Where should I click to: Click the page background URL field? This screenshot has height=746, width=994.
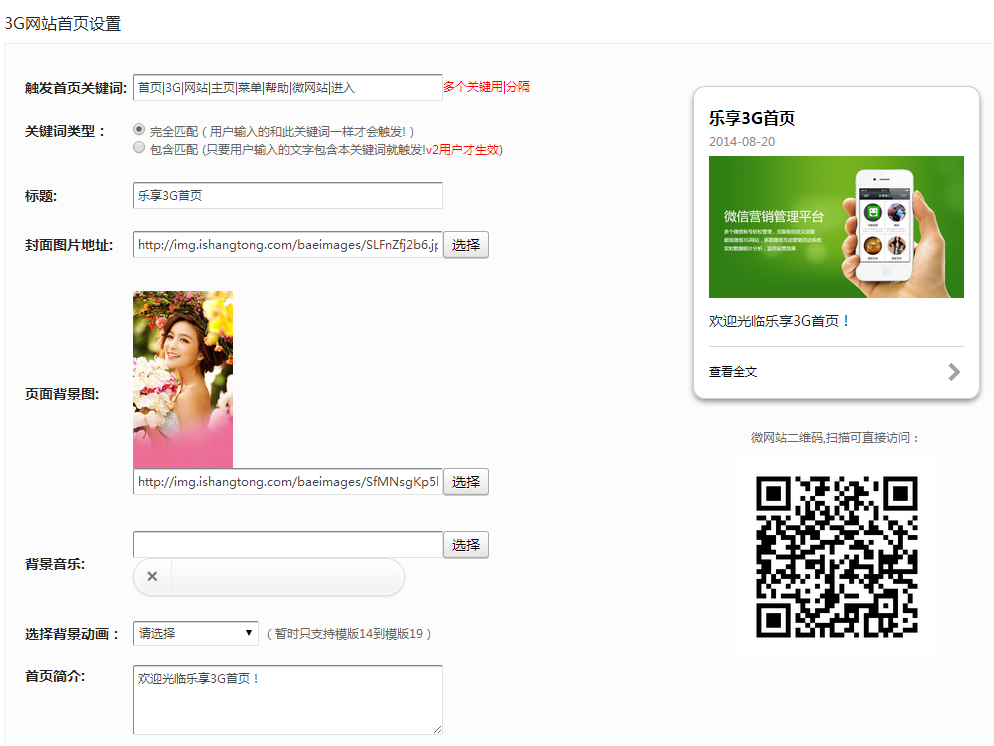pos(287,482)
